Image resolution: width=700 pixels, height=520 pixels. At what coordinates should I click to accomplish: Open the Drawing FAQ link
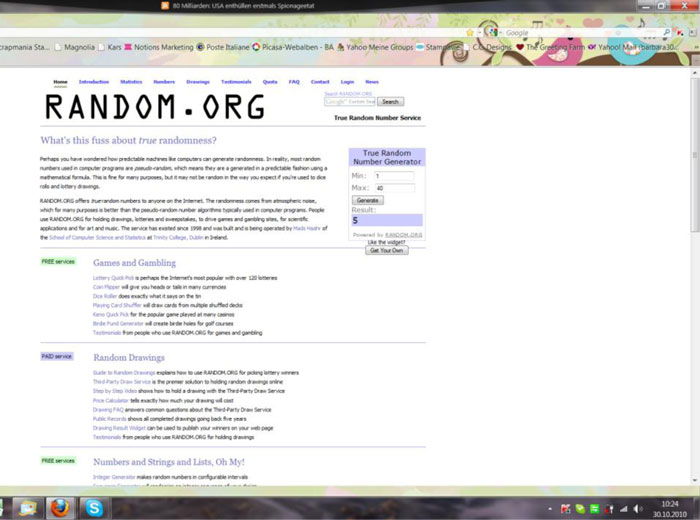[x=108, y=409]
